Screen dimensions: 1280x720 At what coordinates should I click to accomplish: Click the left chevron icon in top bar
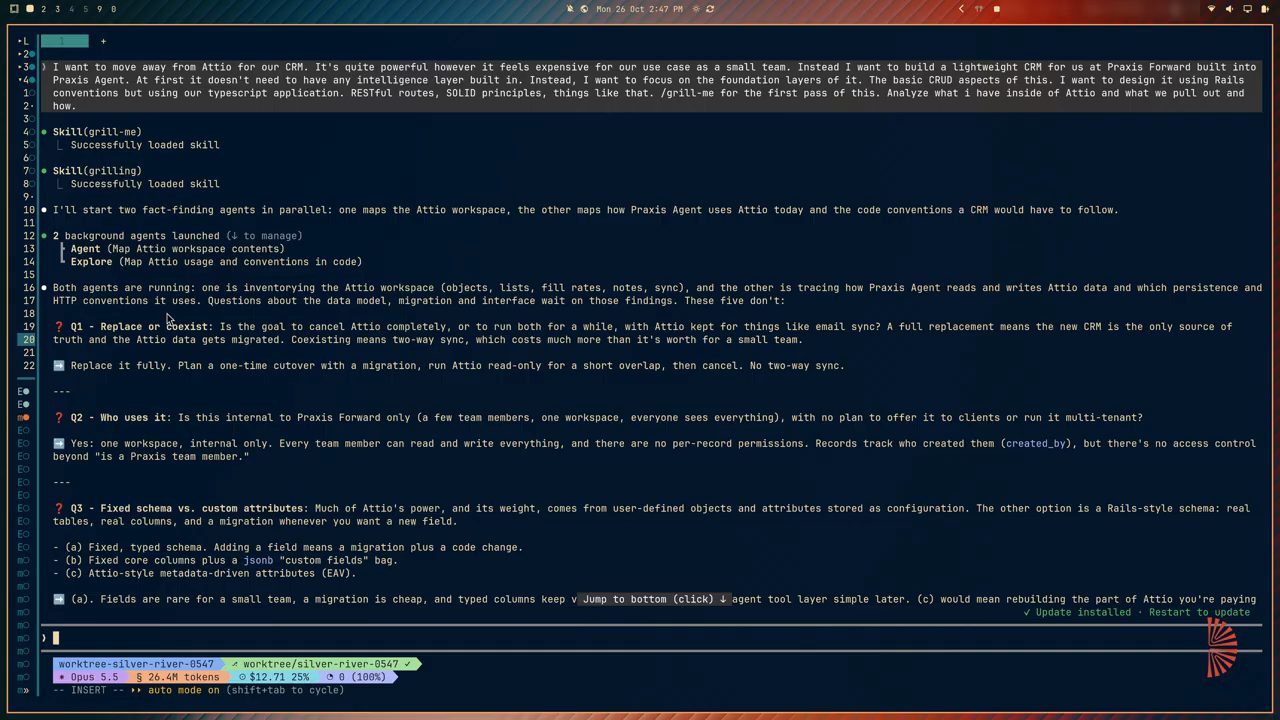[961, 9]
